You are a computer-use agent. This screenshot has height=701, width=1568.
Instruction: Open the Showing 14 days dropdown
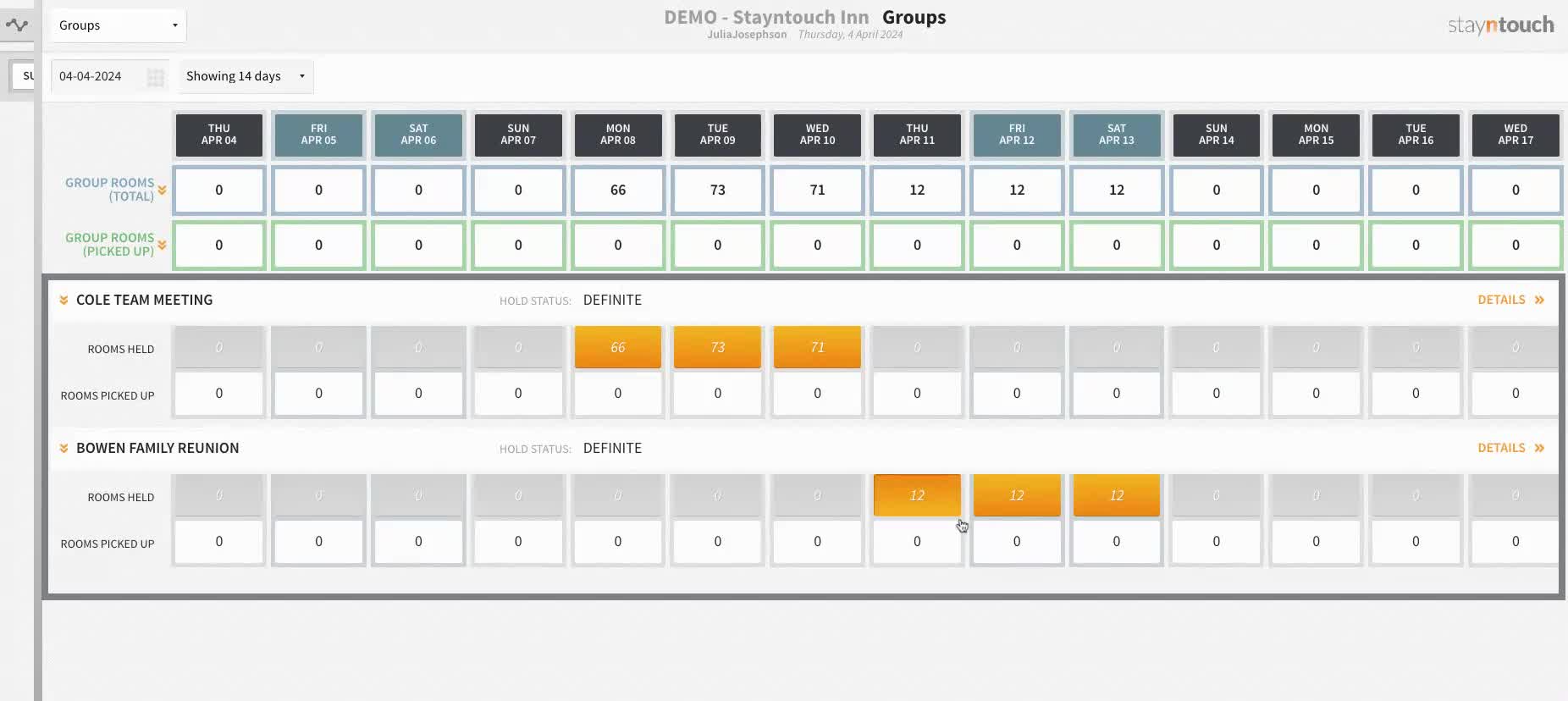click(x=246, y=76)
